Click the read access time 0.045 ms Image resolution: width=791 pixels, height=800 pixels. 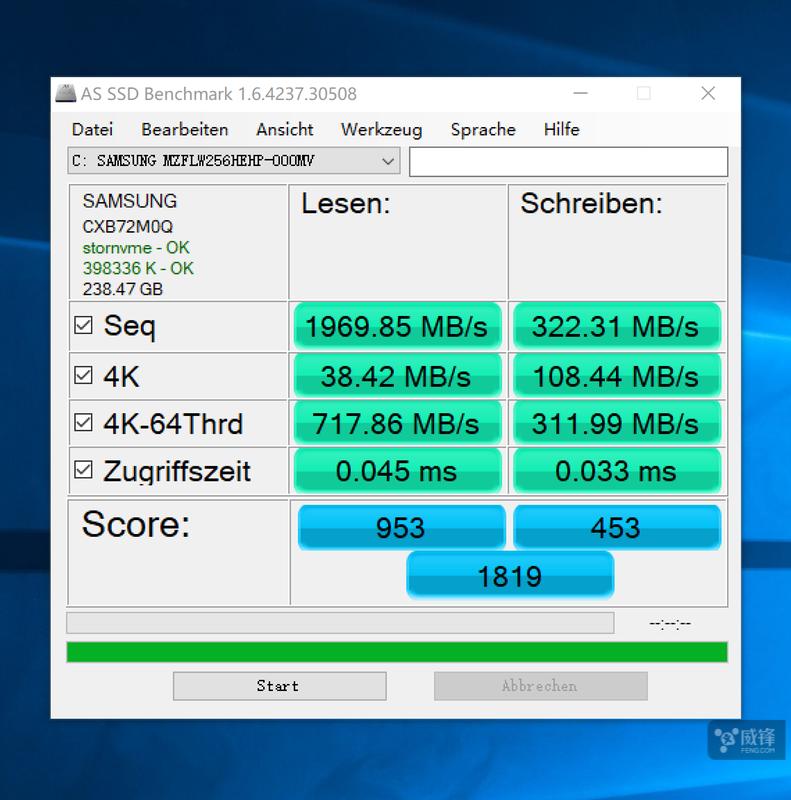click(x=398, y=470)
